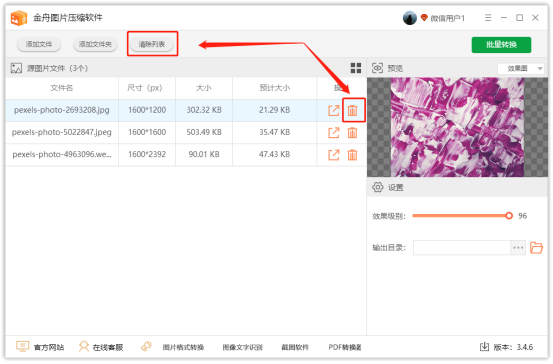The image size is (553, 364).
Task: Click 添加文件 add file button
Action: pos(39,44)
